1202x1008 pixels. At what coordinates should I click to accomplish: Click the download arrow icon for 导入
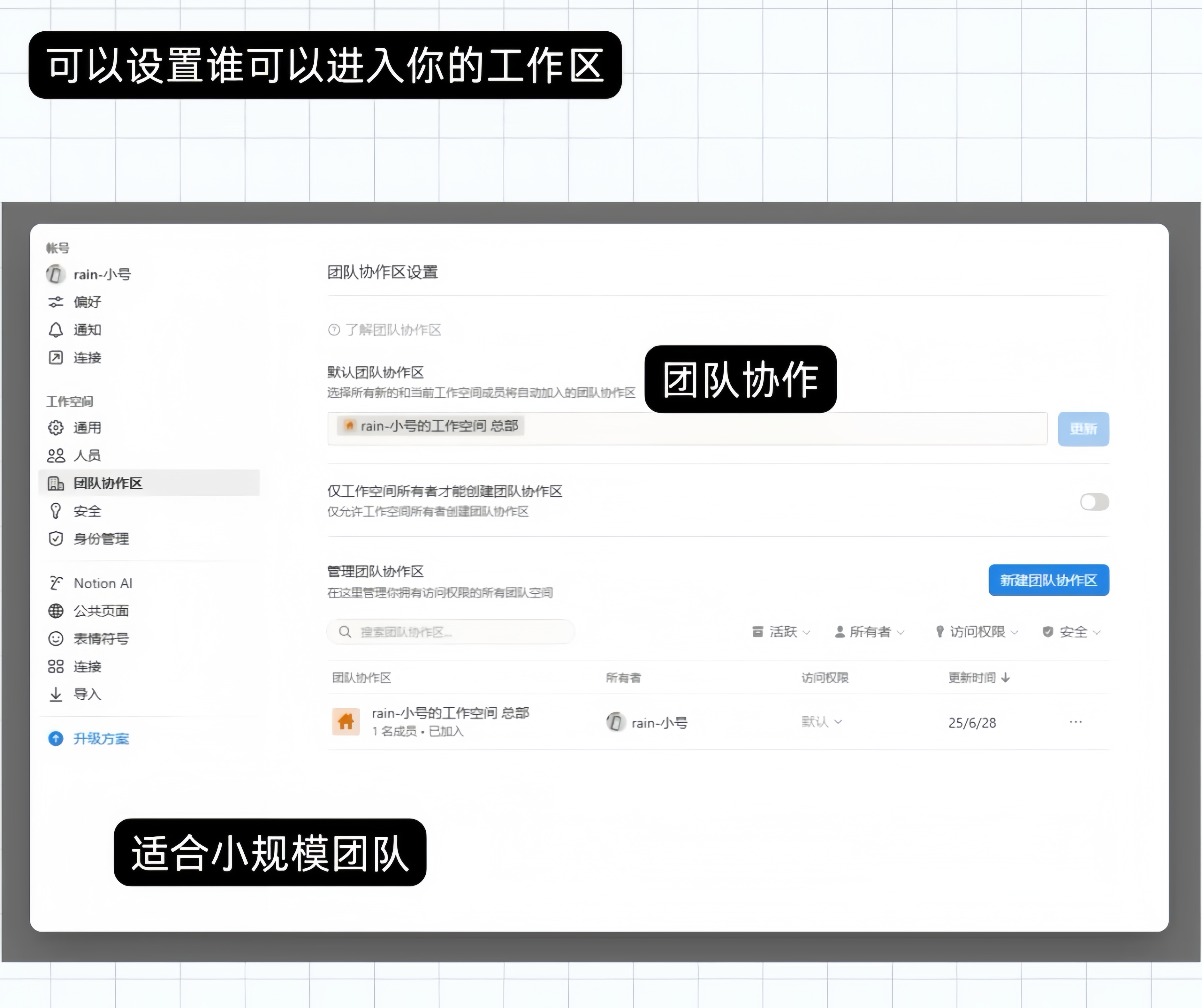(56, 694)
